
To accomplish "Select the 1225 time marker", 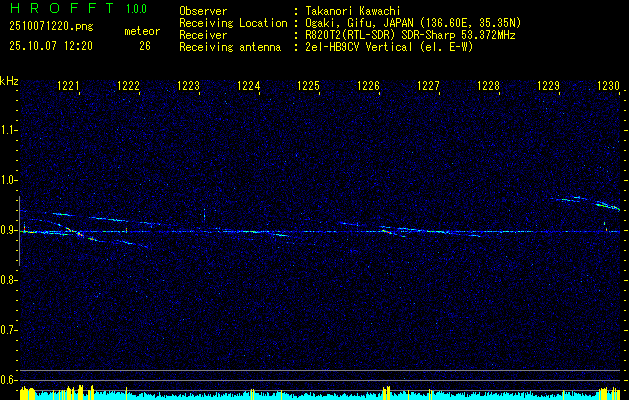I will click(309, 87).
